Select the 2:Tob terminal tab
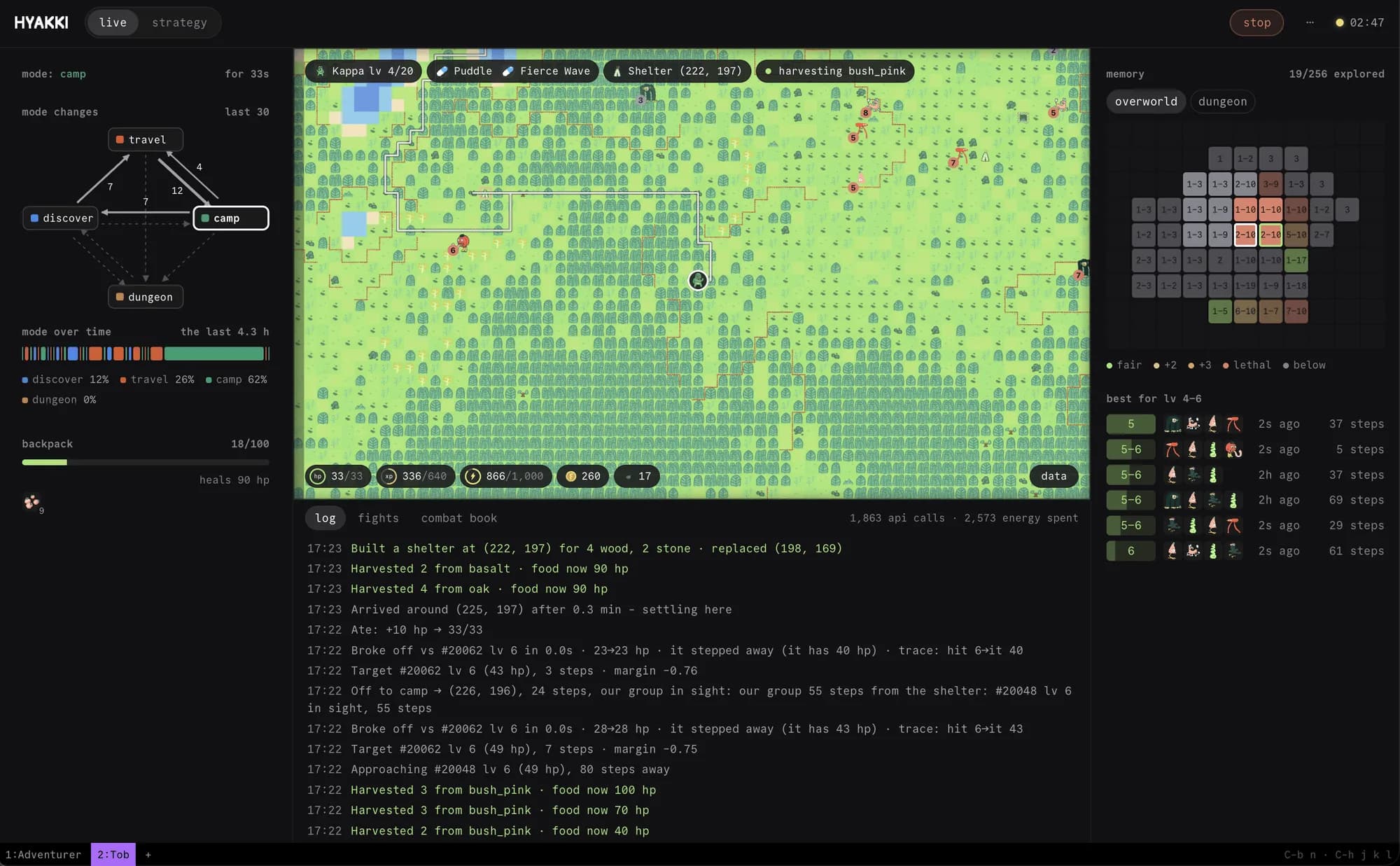The height and width of the screenshot is (866, 1400). [x=113, y=854]
